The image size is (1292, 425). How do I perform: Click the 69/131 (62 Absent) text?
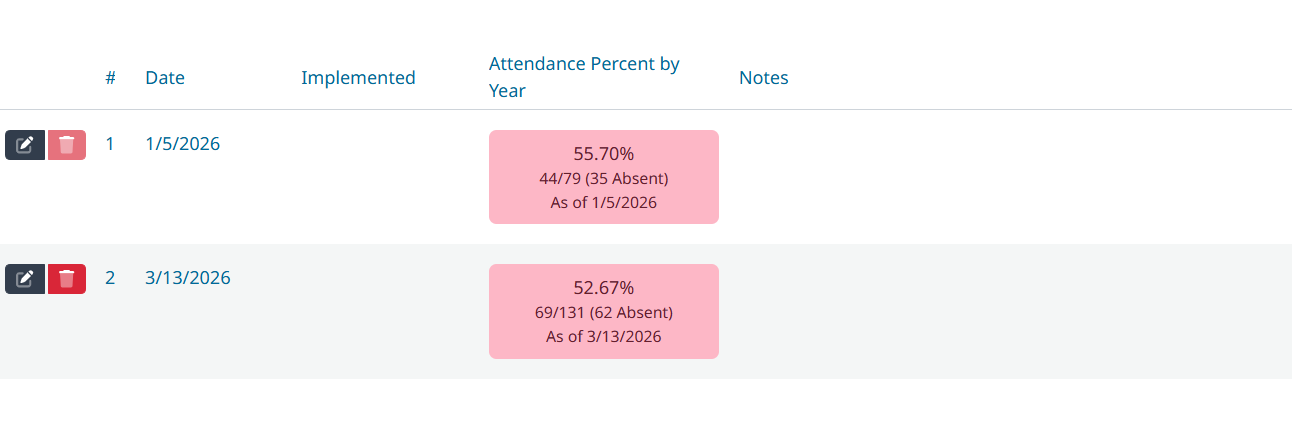604,313
